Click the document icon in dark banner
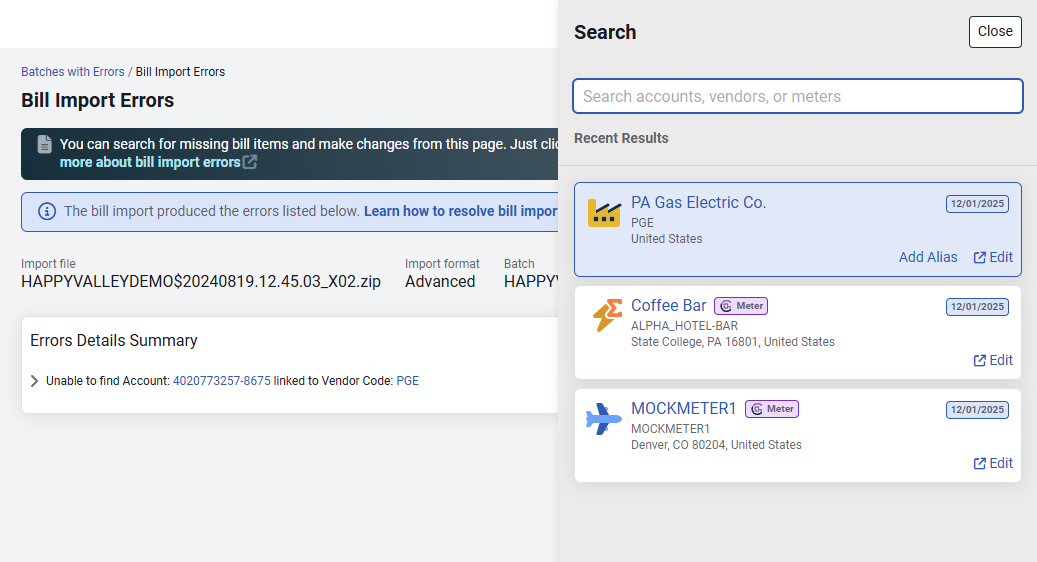Screen dimensions: 1037x562 [x=45, y=144]
